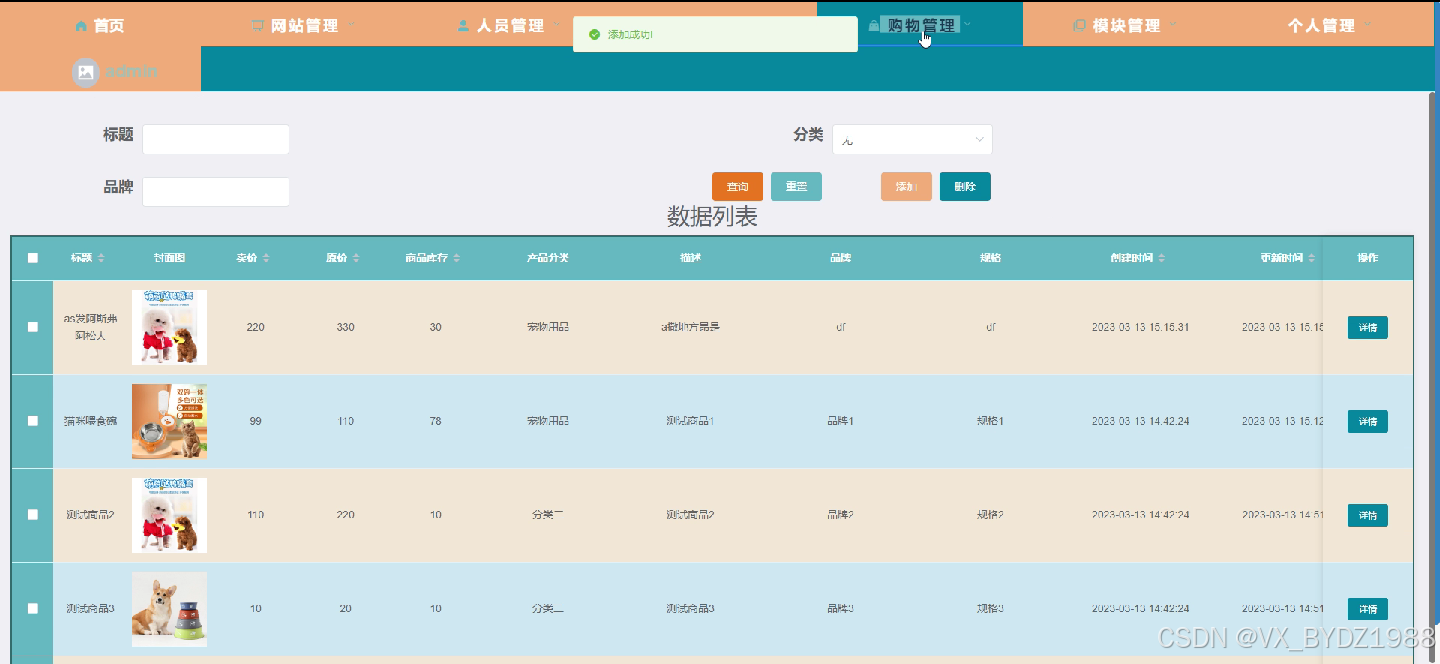The width and height of the screenshot is (1440, 664).
Task: Check the 测试商品2 row checkbox
Action: pyautogui.click(x=33, y=515)
